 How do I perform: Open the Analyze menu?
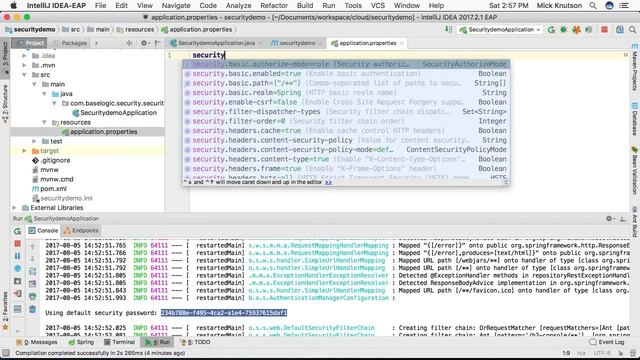tap(238, 6)
